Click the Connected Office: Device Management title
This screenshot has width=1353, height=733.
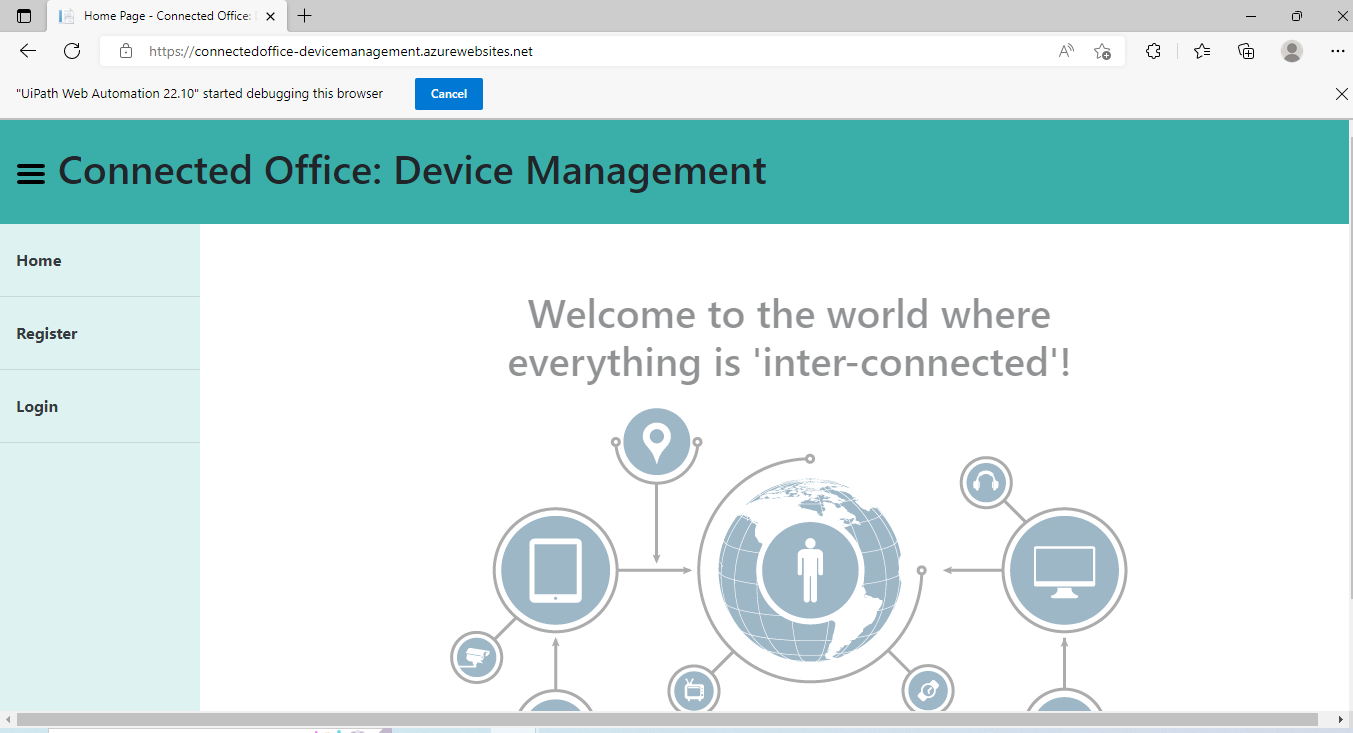[412, 171]
